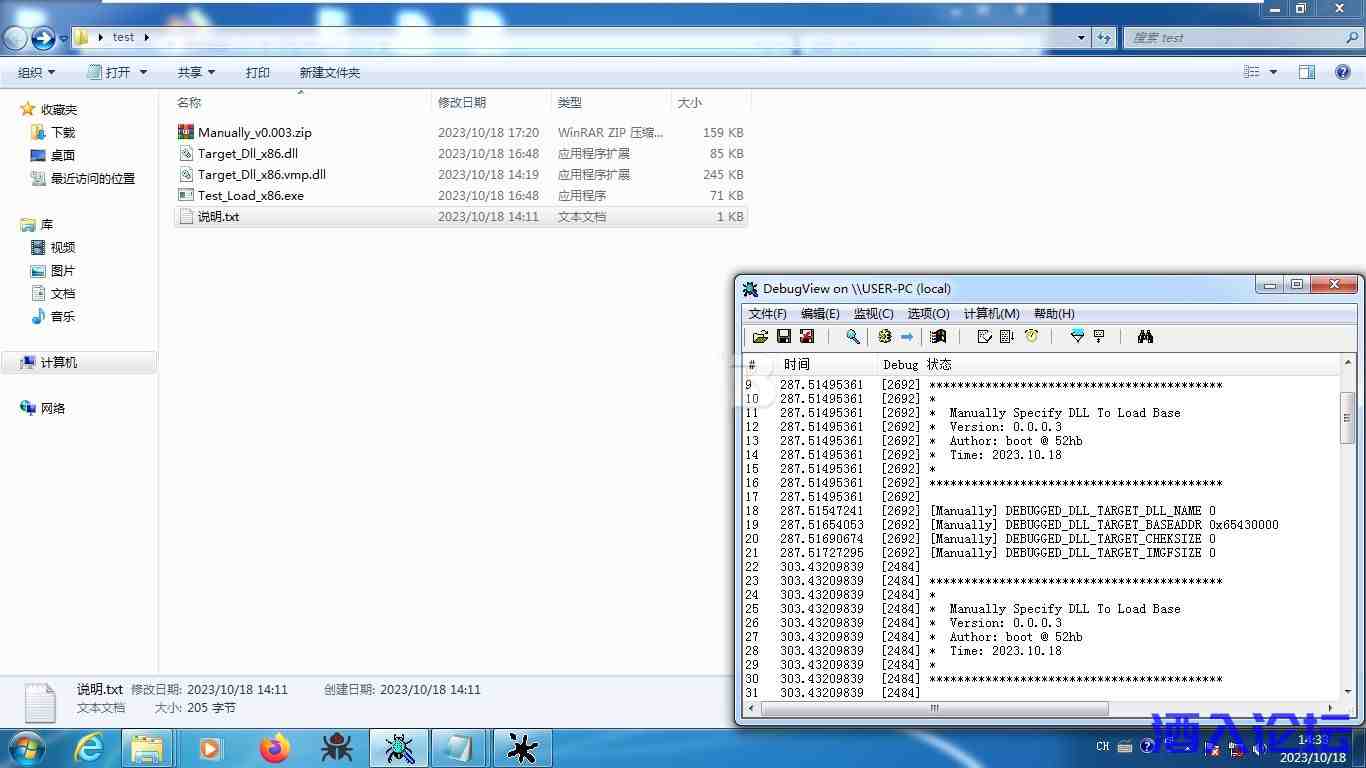1366x768 pixels.
Task: Click the 新建文件夹 button
Action: (x=329, y=72)
